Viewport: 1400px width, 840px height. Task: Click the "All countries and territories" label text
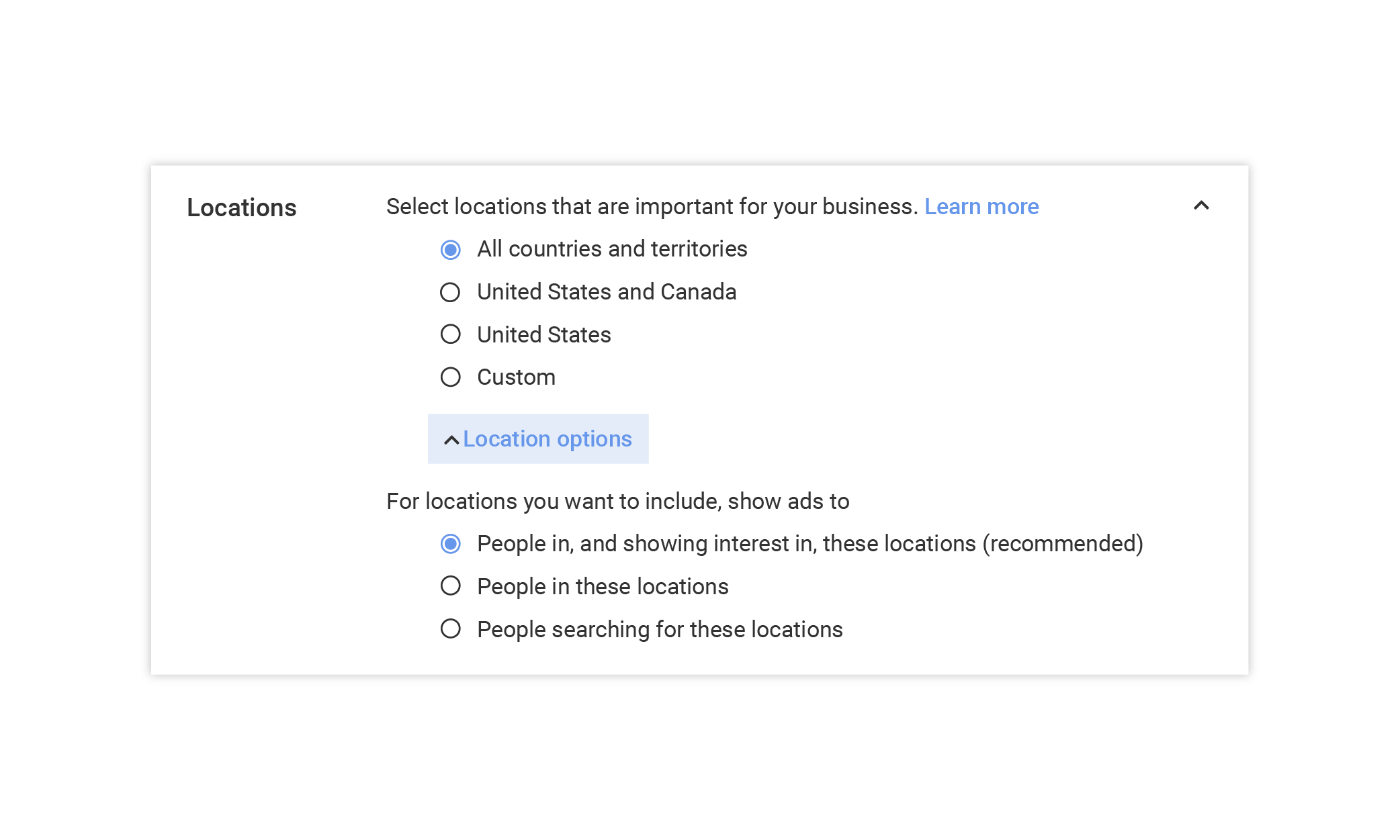(612, 249)
